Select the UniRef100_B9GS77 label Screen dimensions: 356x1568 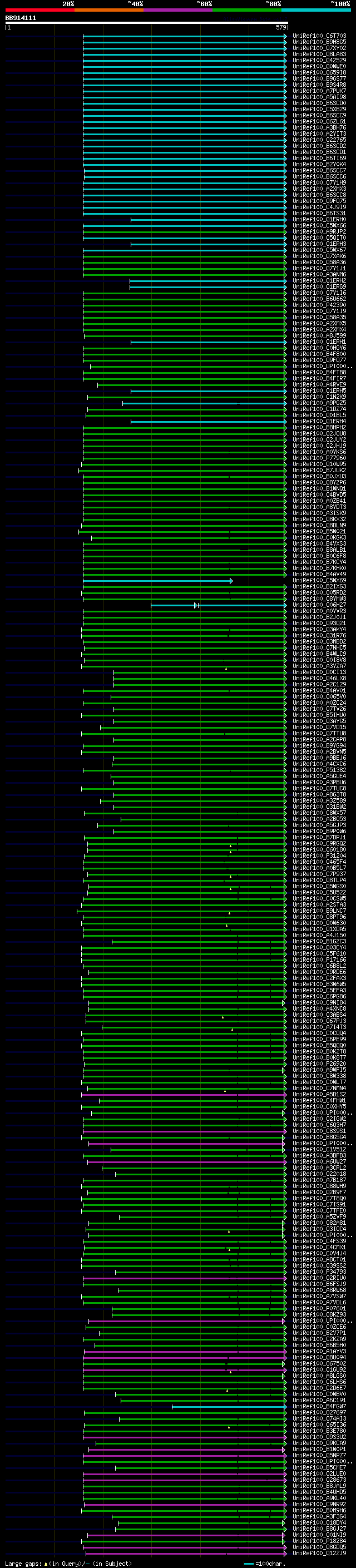[319, 78]
